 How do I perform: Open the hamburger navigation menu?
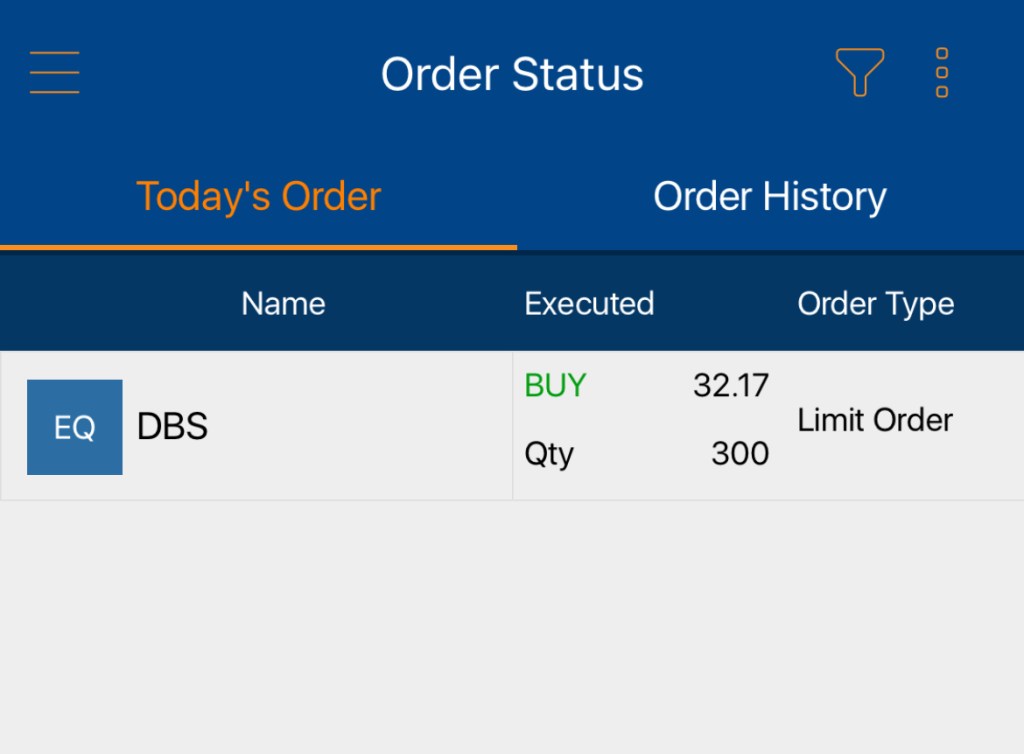[x=55, y=73]
